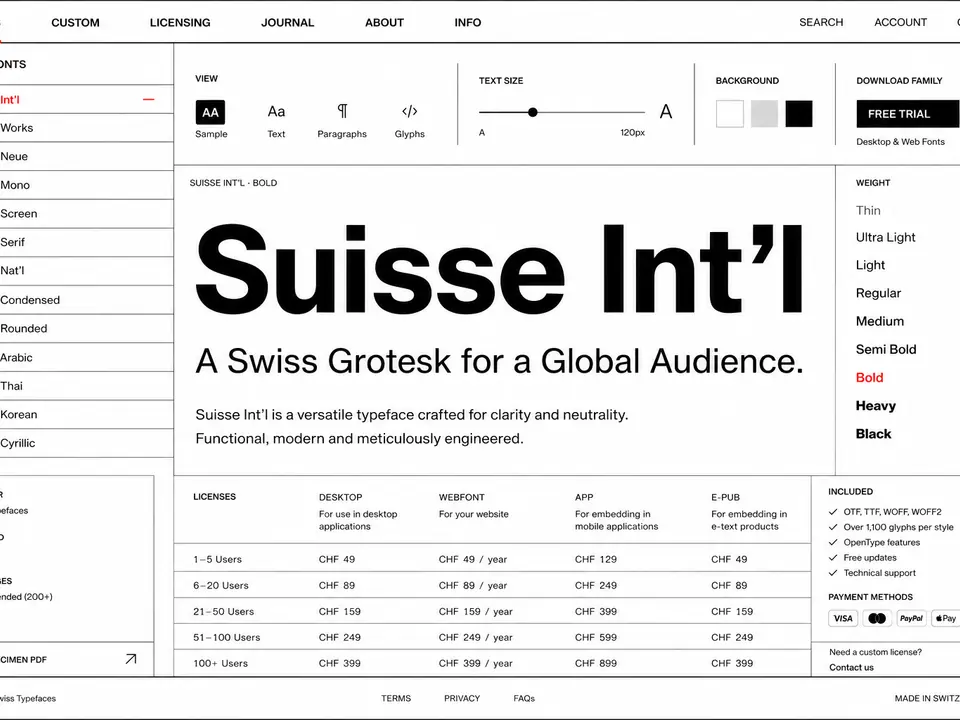
Task: Open the FAQs footer link
Action: pos(524,698)
